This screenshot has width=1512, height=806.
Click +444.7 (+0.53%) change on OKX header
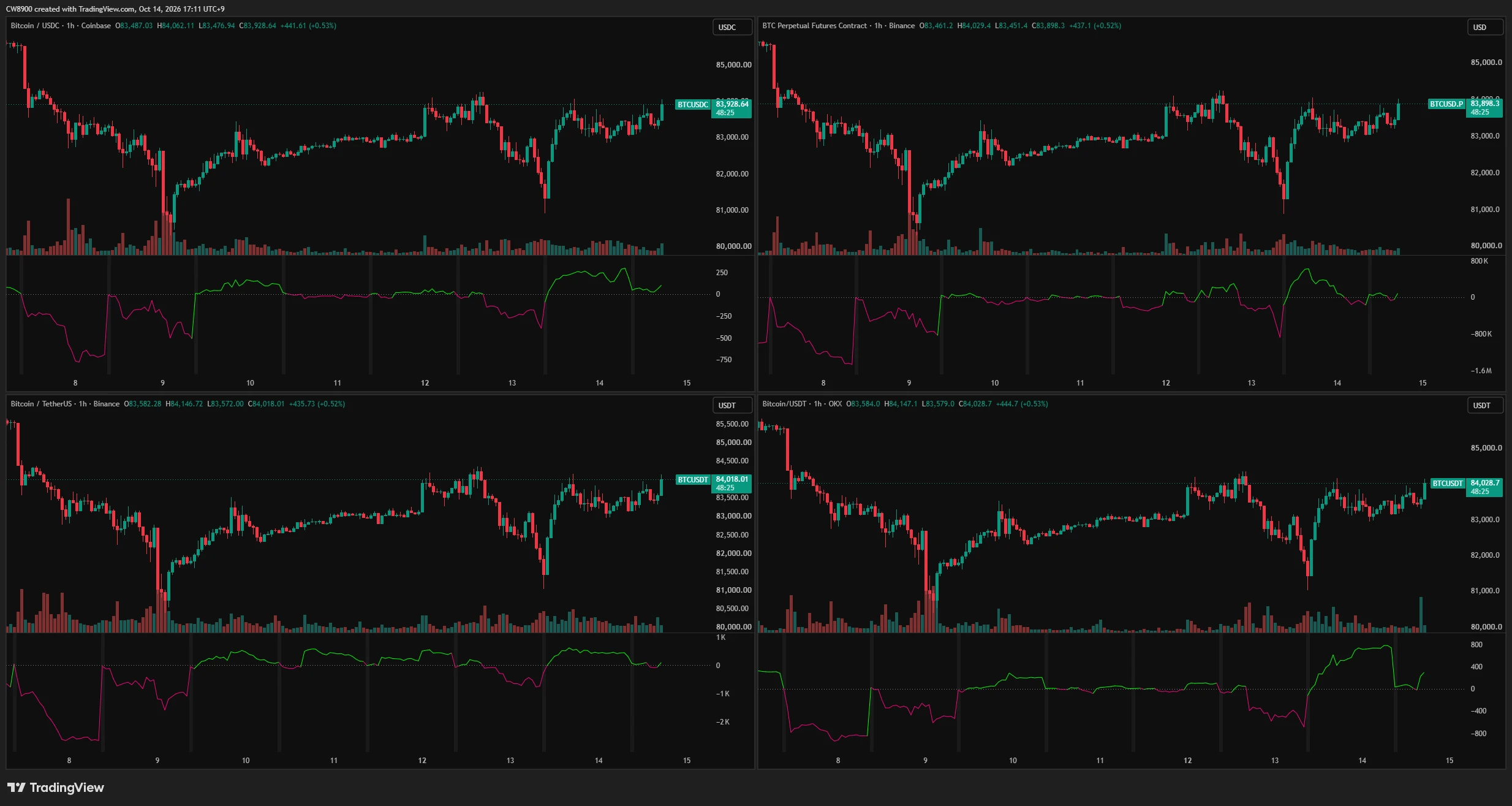[x=1022, y=404]
